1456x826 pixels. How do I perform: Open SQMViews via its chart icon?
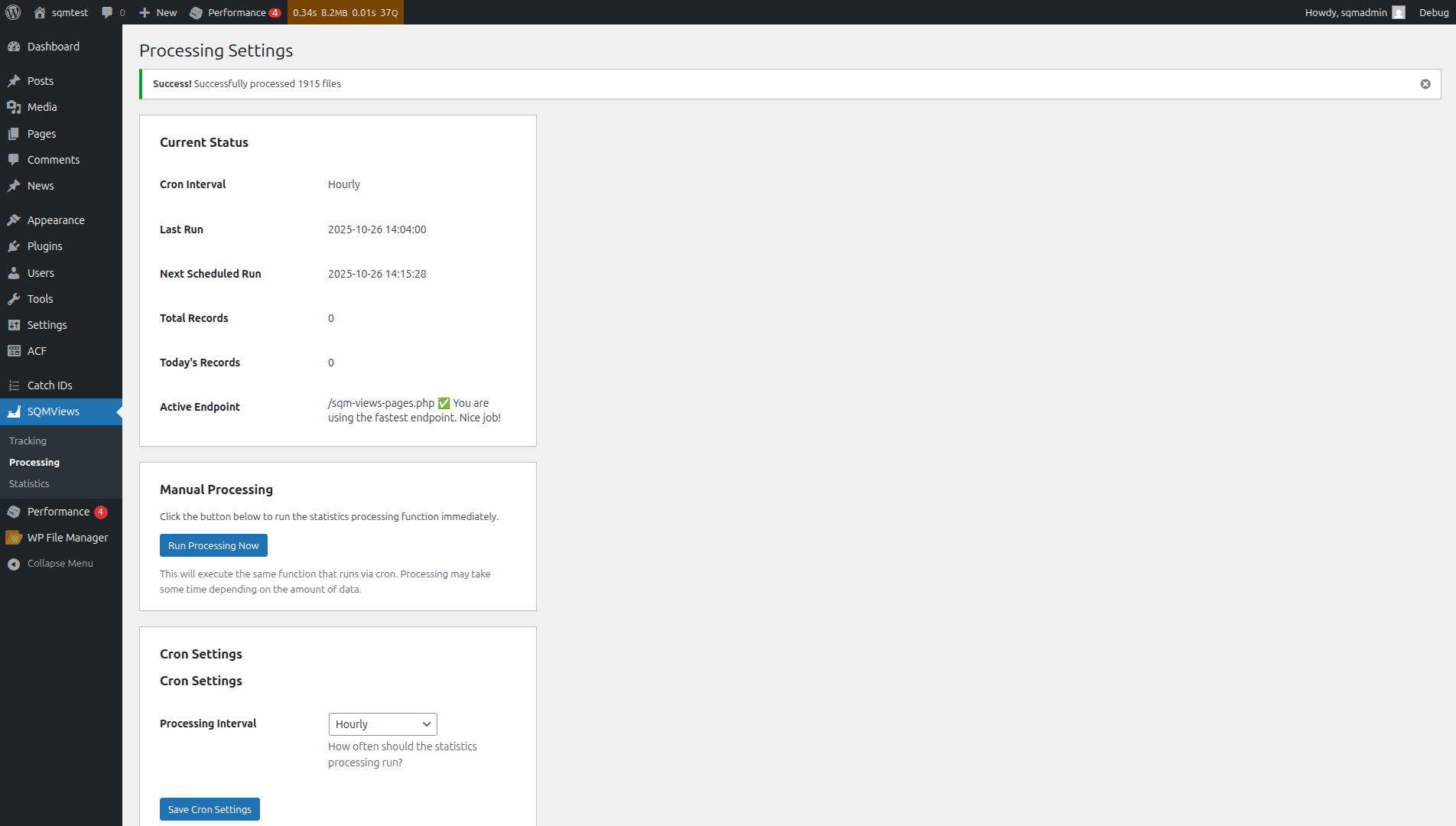15,411
